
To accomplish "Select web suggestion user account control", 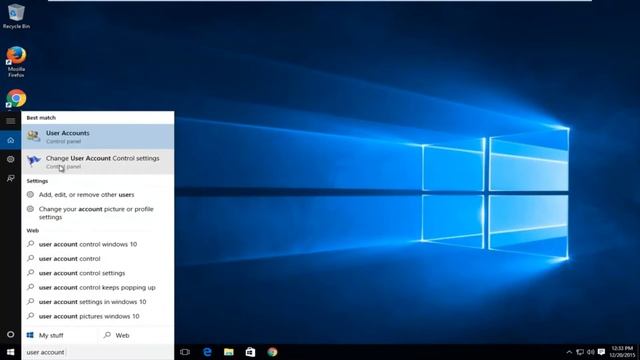I will (x=98, y=258).
